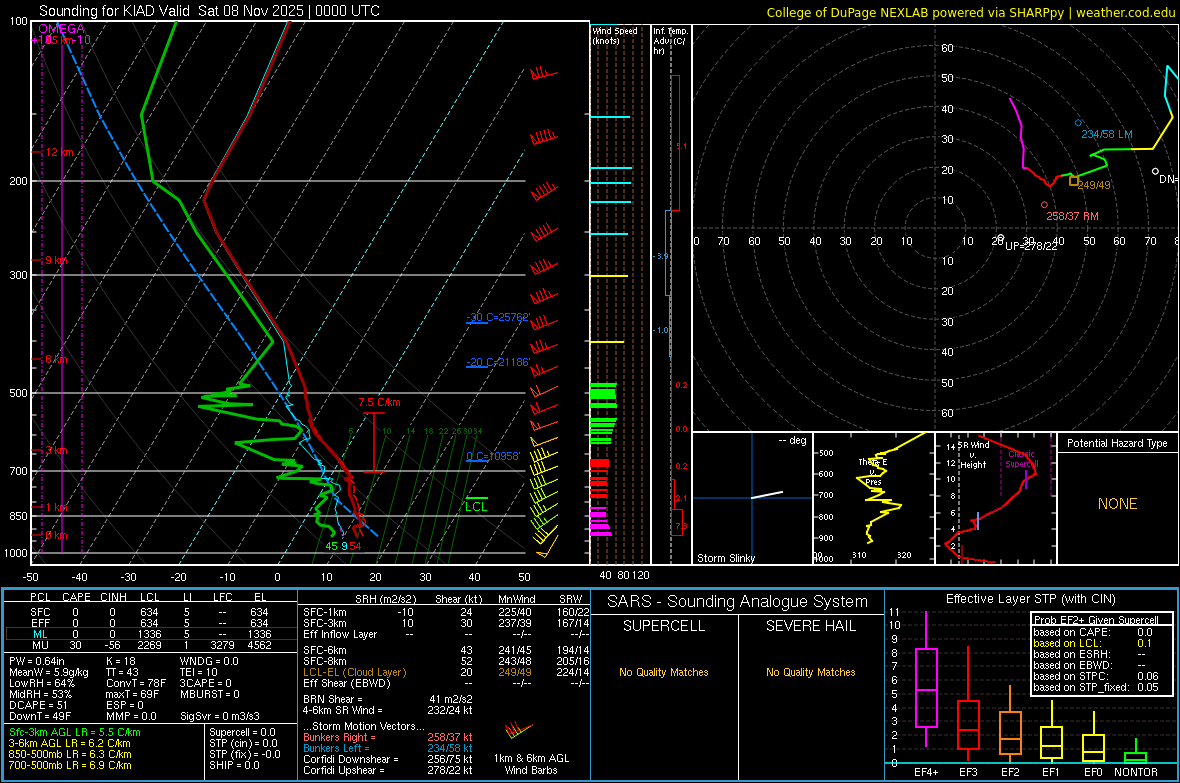Click the yellow 'NONE' hazard type text
This screenshot has width=1180, height=783.
click(x=1118, y=504)
